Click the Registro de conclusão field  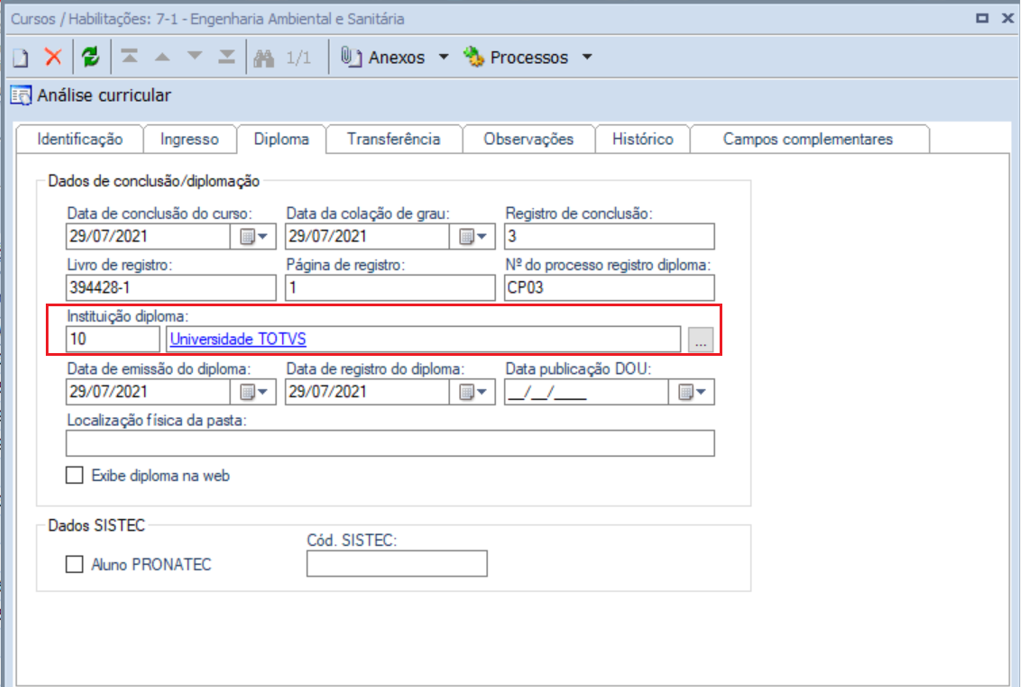pyautogui.click(x=609, y=236)
